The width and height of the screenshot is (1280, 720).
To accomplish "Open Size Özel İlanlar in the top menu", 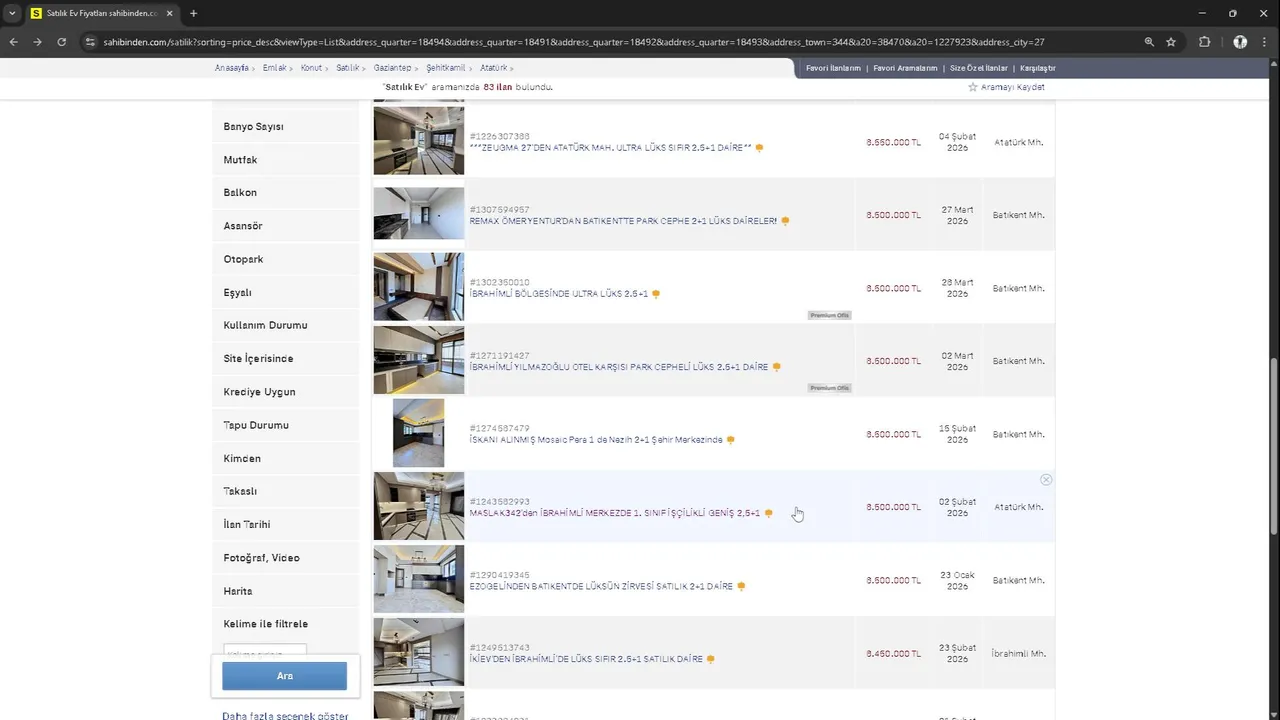I will coord(978,68).
